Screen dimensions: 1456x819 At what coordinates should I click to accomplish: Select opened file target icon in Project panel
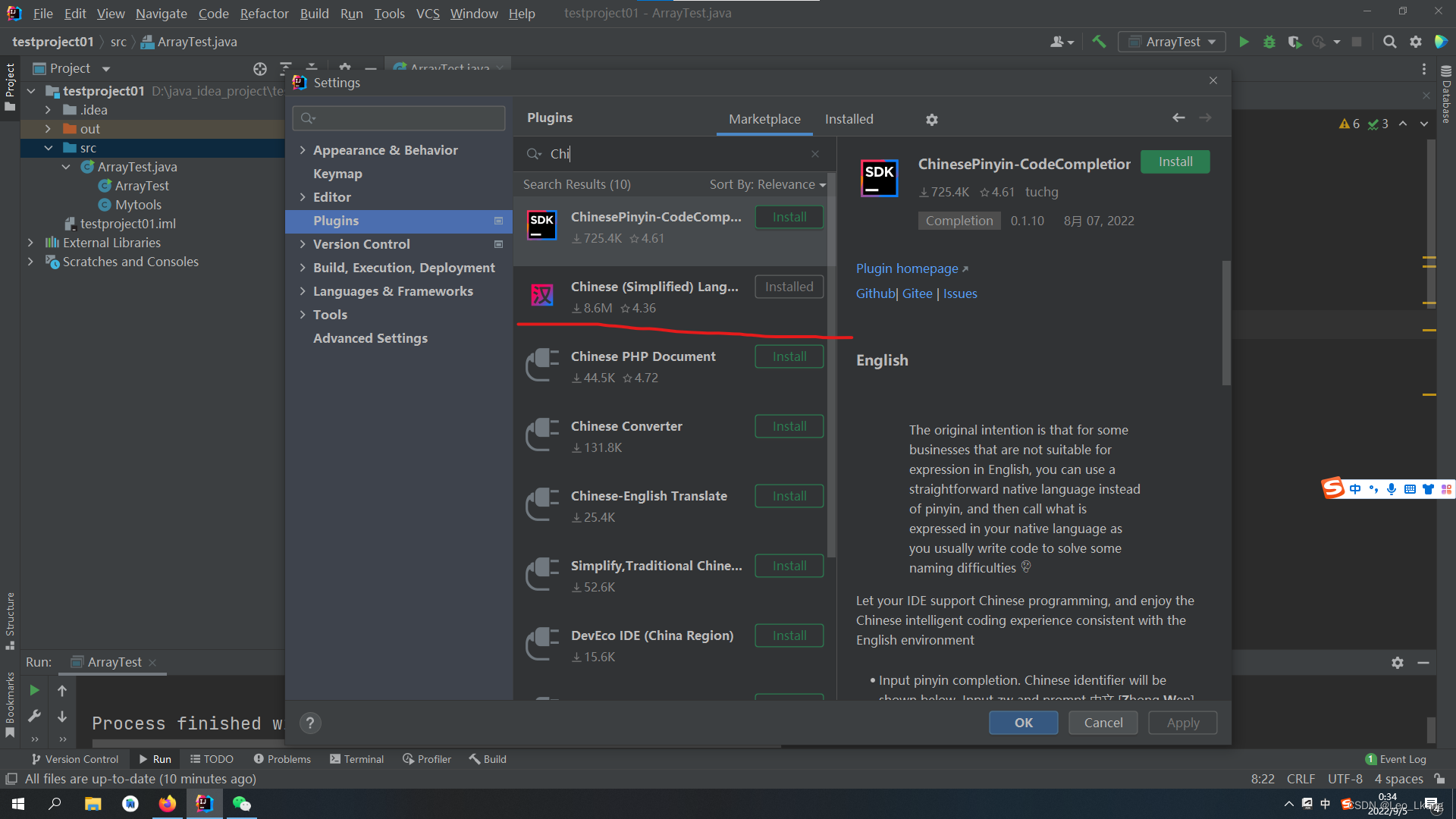(260, 69)
